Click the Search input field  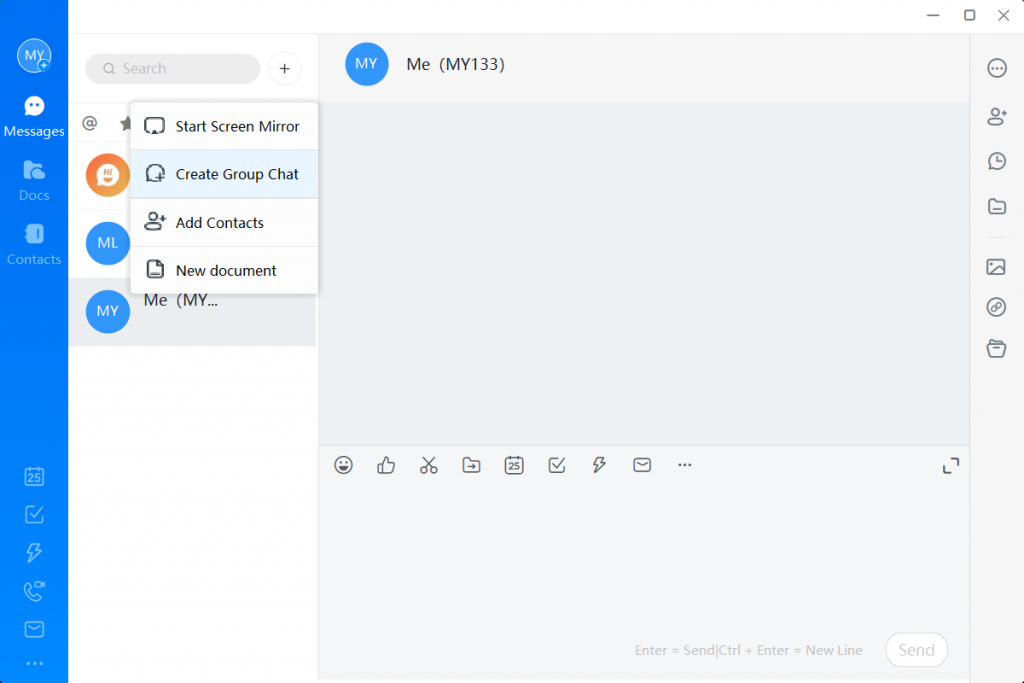pos(180,69)
